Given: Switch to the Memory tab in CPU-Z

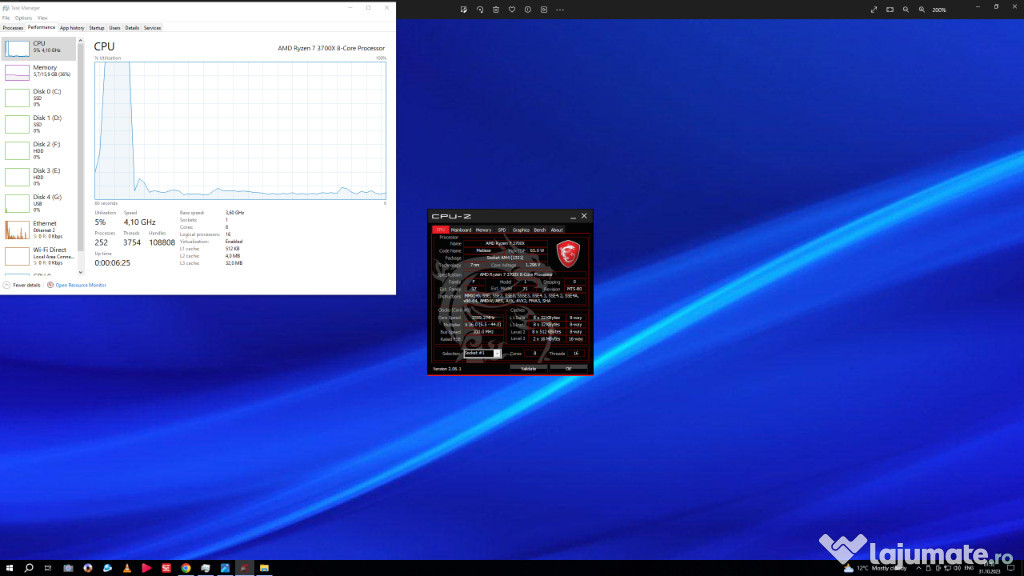Looking at the screenshot, I should pos(484,230).
